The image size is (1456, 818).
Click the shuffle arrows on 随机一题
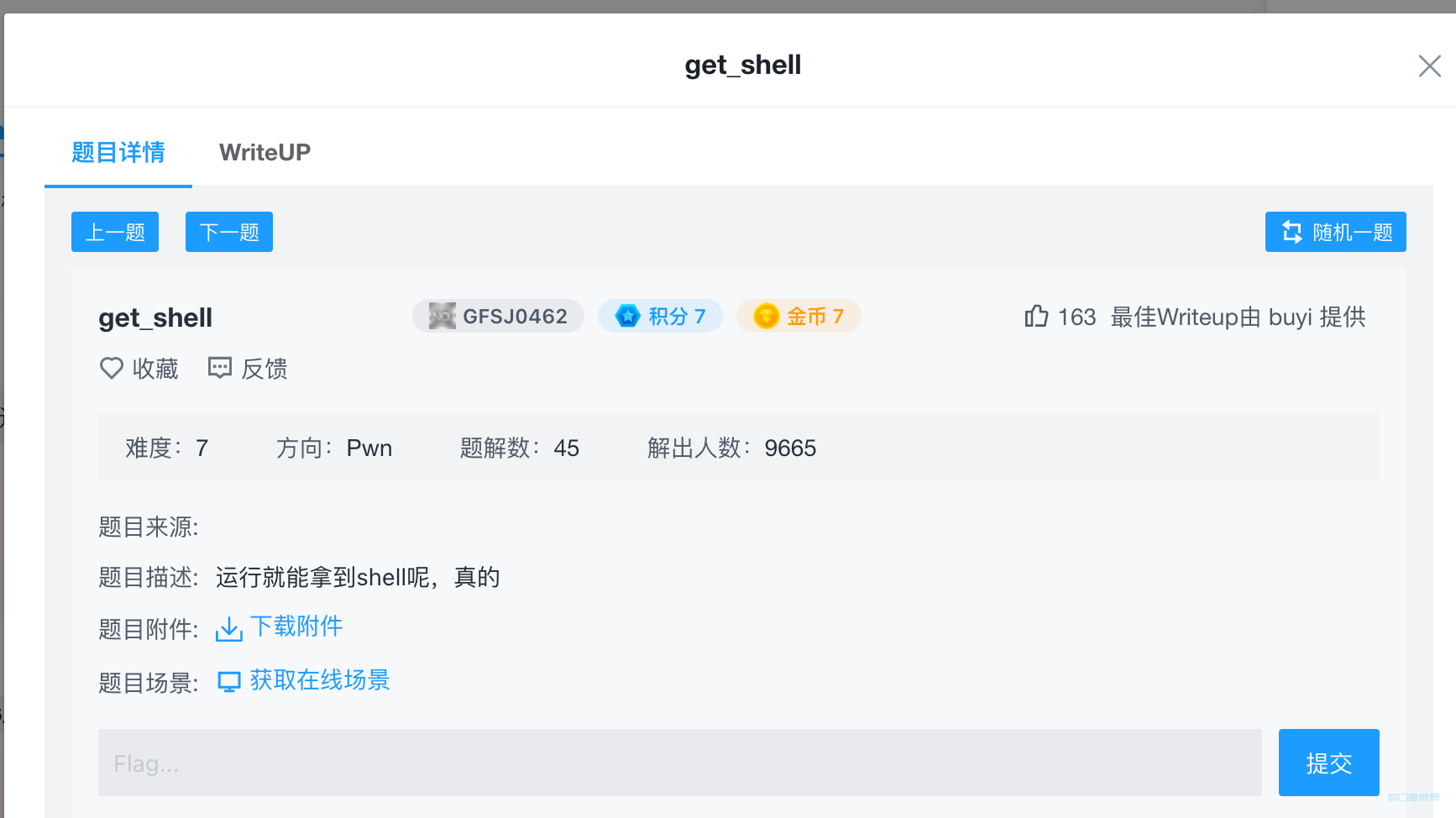point(1292,232)
